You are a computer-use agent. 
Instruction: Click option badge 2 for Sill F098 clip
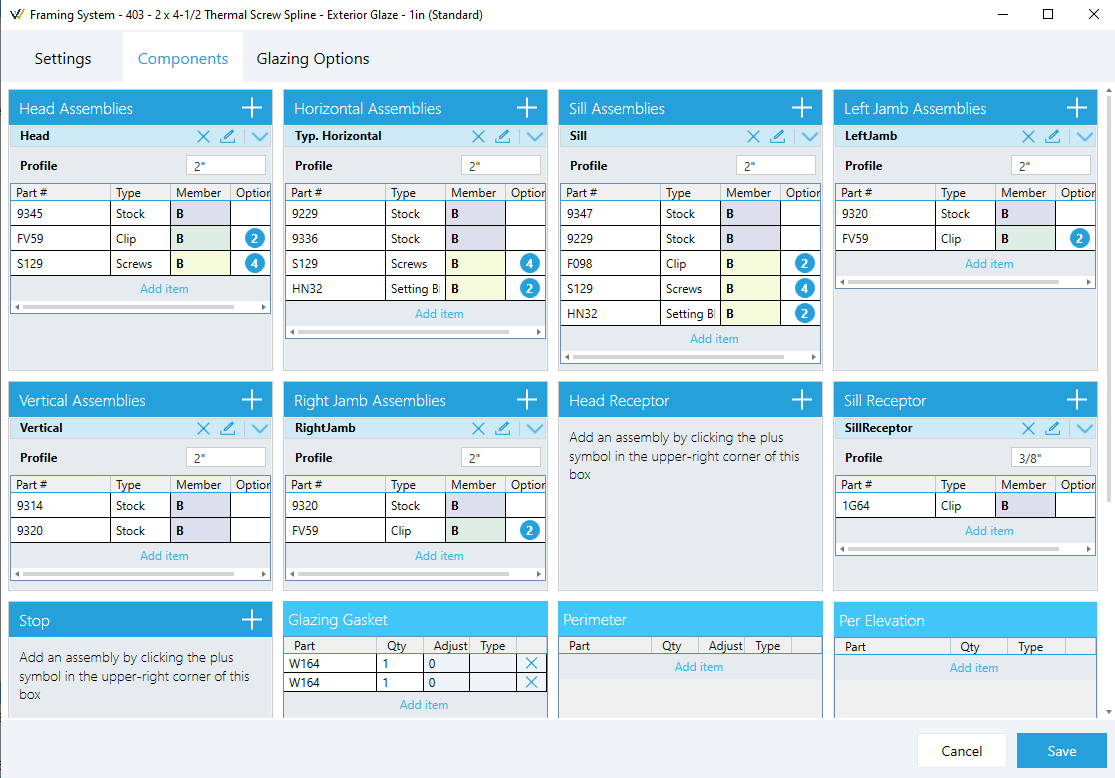[804, 263]
